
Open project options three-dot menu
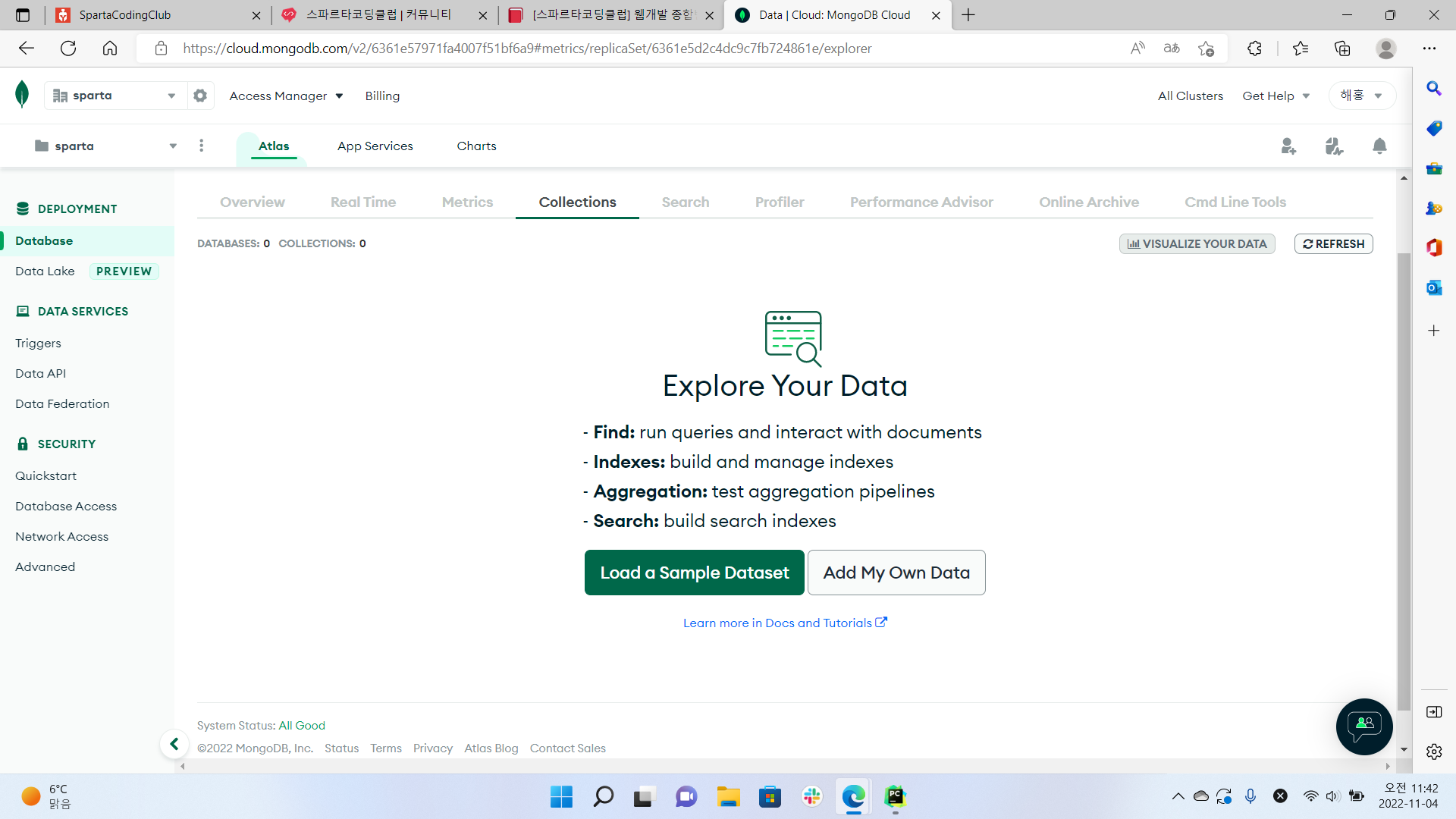(201, 146)
